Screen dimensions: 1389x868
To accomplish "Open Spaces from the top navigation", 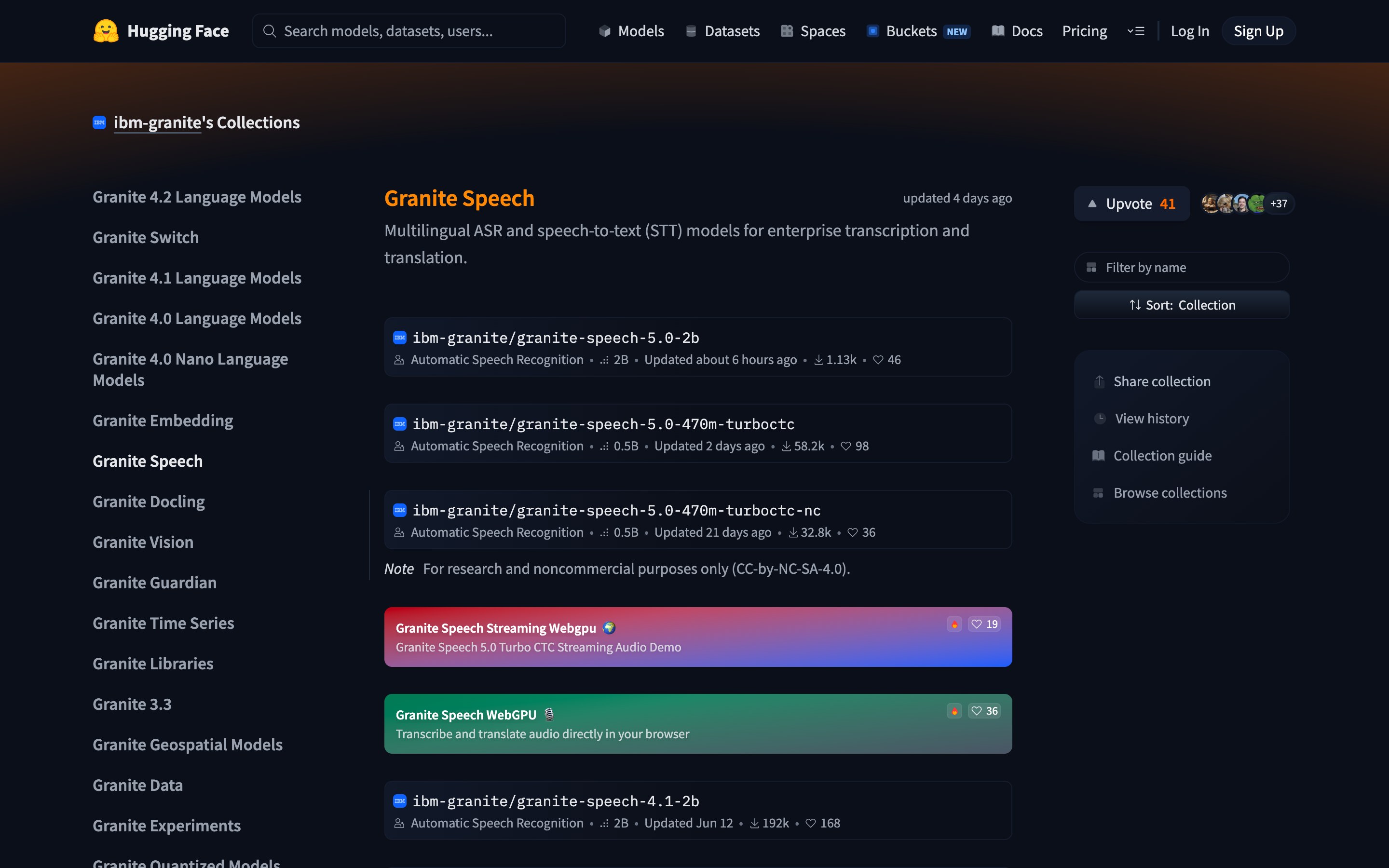I will (813, 31).
